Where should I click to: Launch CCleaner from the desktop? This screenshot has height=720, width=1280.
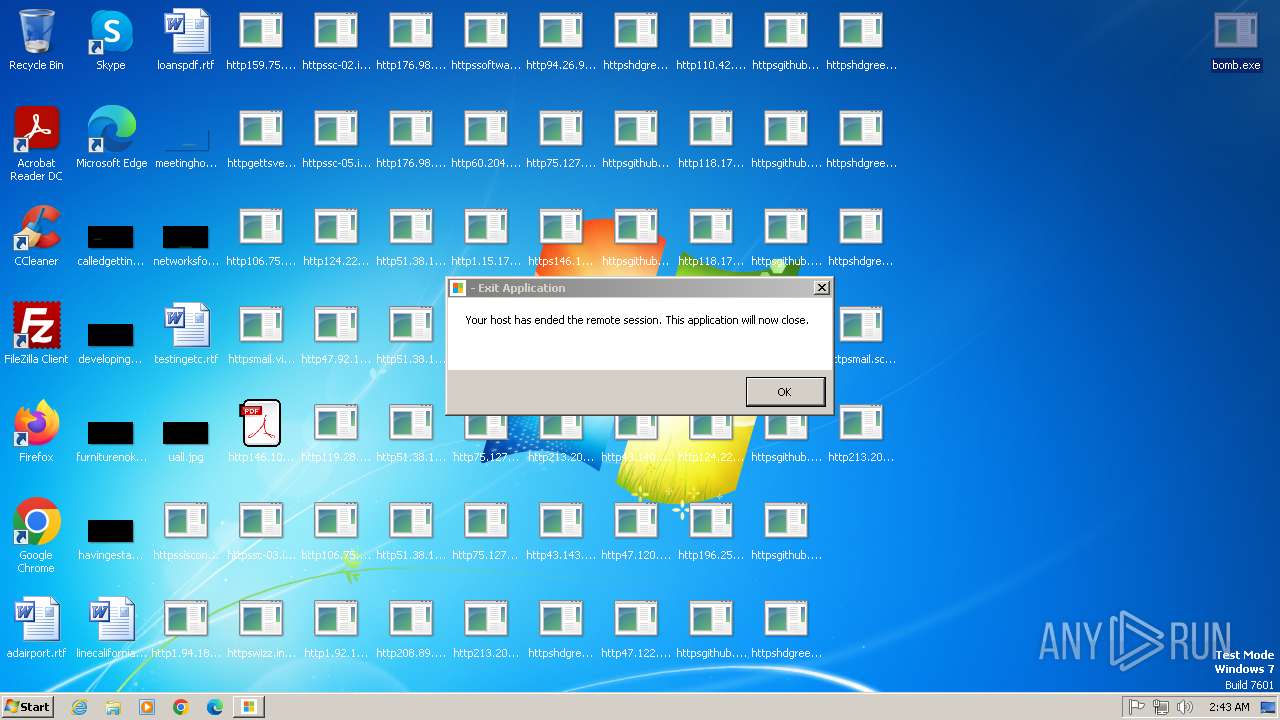(x=36, y=236)
